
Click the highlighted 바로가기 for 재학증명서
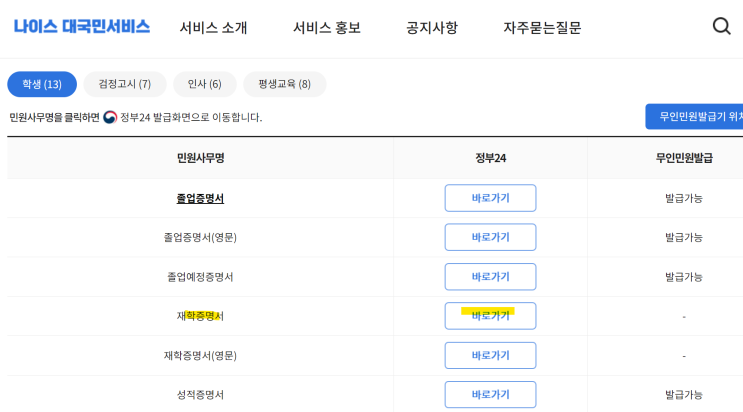pos(490,315)
